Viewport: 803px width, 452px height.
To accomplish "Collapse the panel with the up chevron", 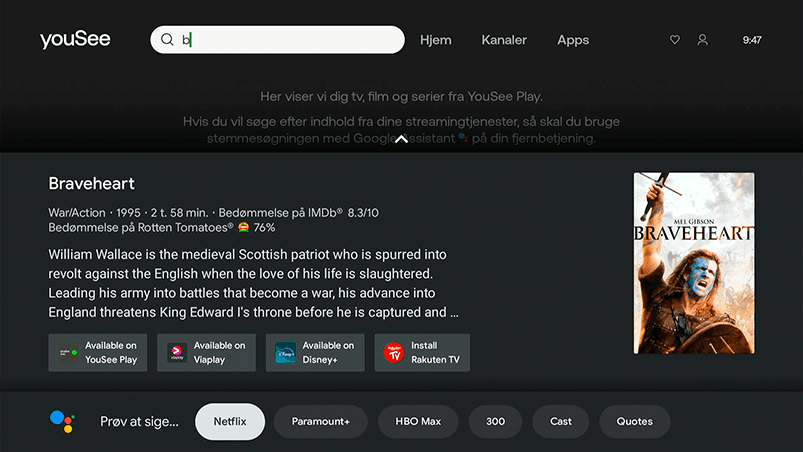I will click(x=402, y=139).
